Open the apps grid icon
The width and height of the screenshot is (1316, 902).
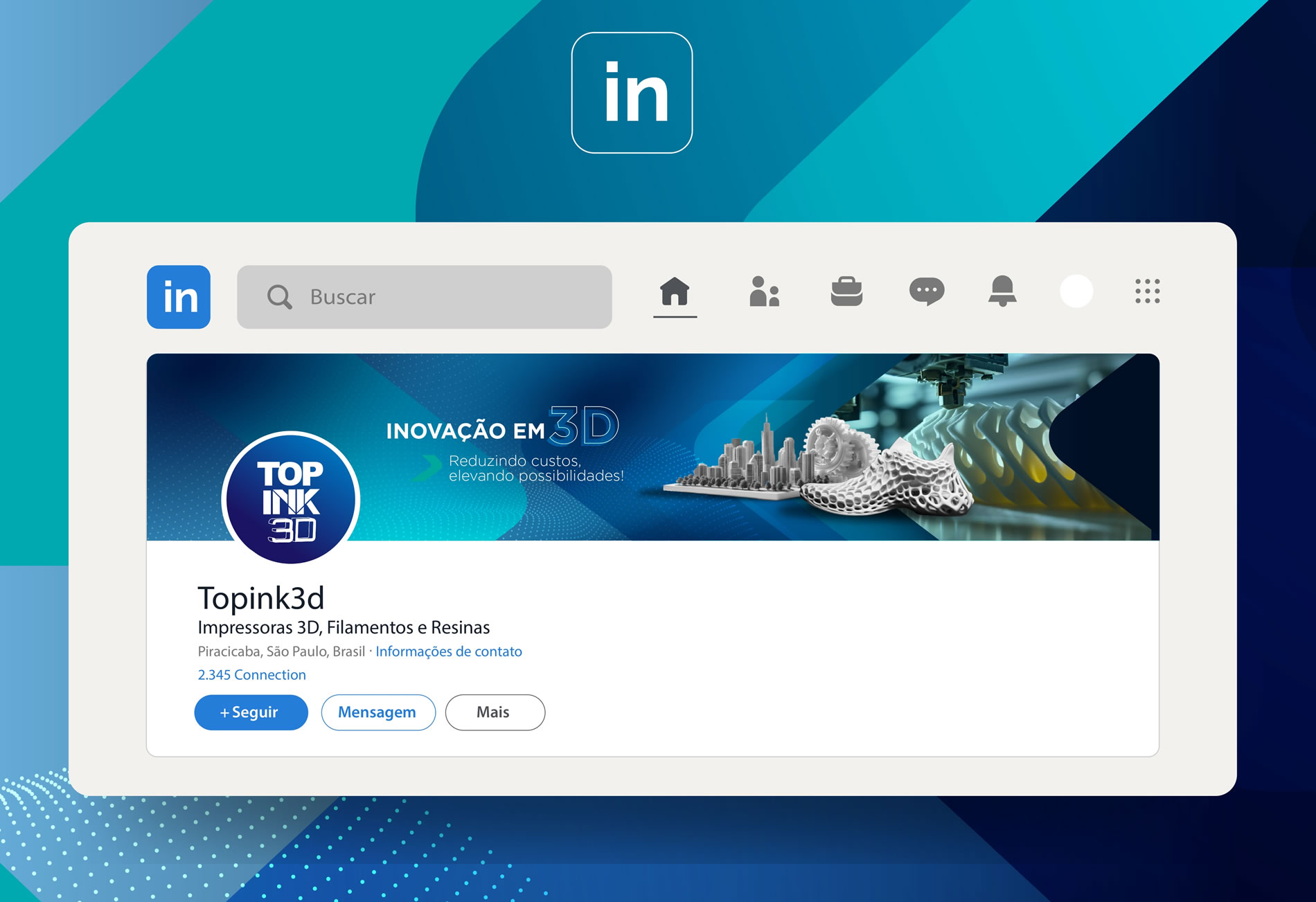tap(1148, 291)
